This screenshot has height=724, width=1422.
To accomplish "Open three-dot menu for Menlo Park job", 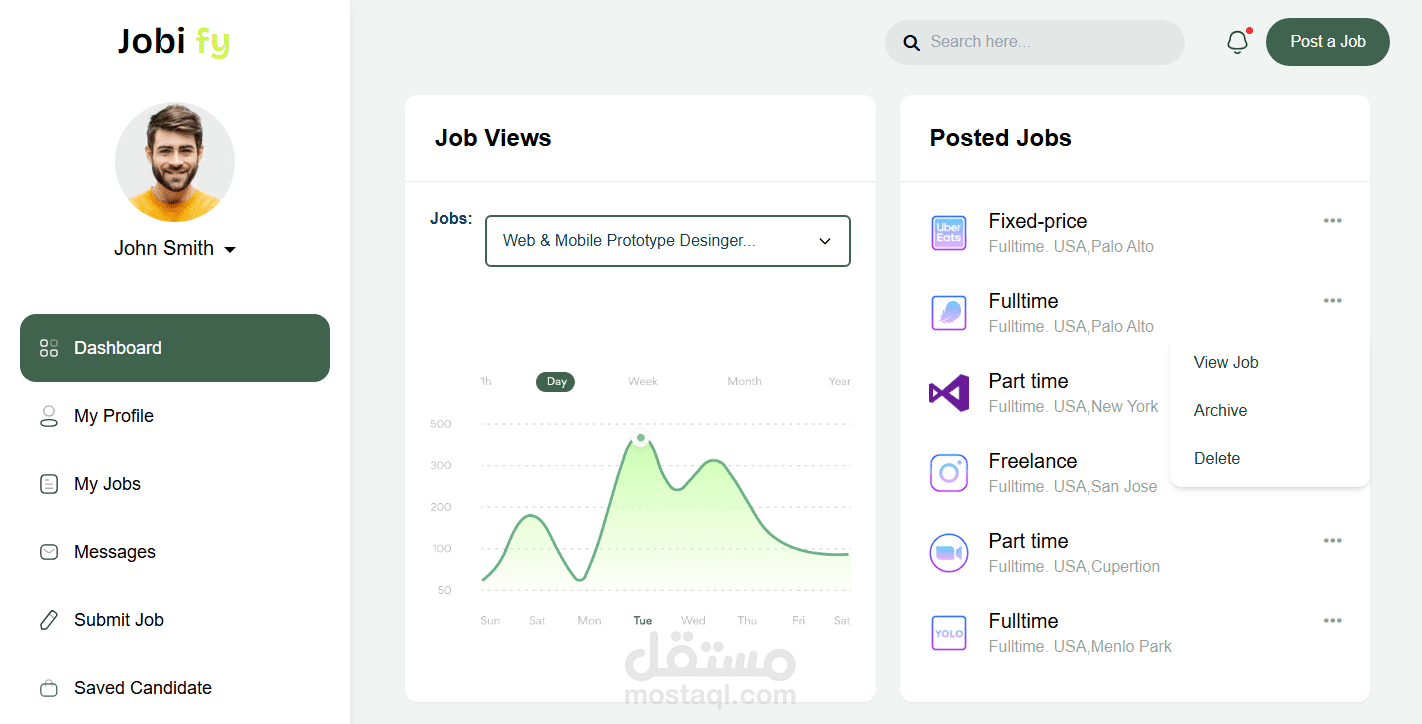I will pos(1332,621).
